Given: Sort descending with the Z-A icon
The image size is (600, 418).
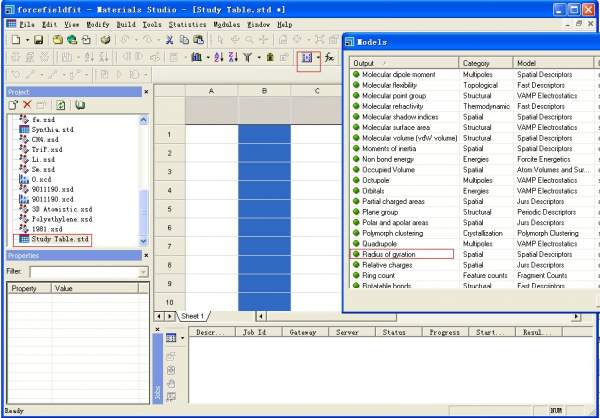Looking at the screenshot, I should point(233,57).
